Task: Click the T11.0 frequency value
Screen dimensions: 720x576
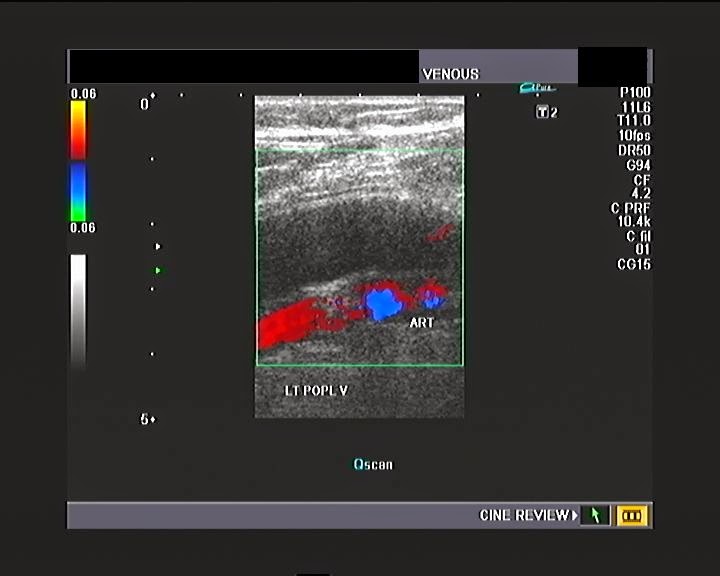Action: 634,120
